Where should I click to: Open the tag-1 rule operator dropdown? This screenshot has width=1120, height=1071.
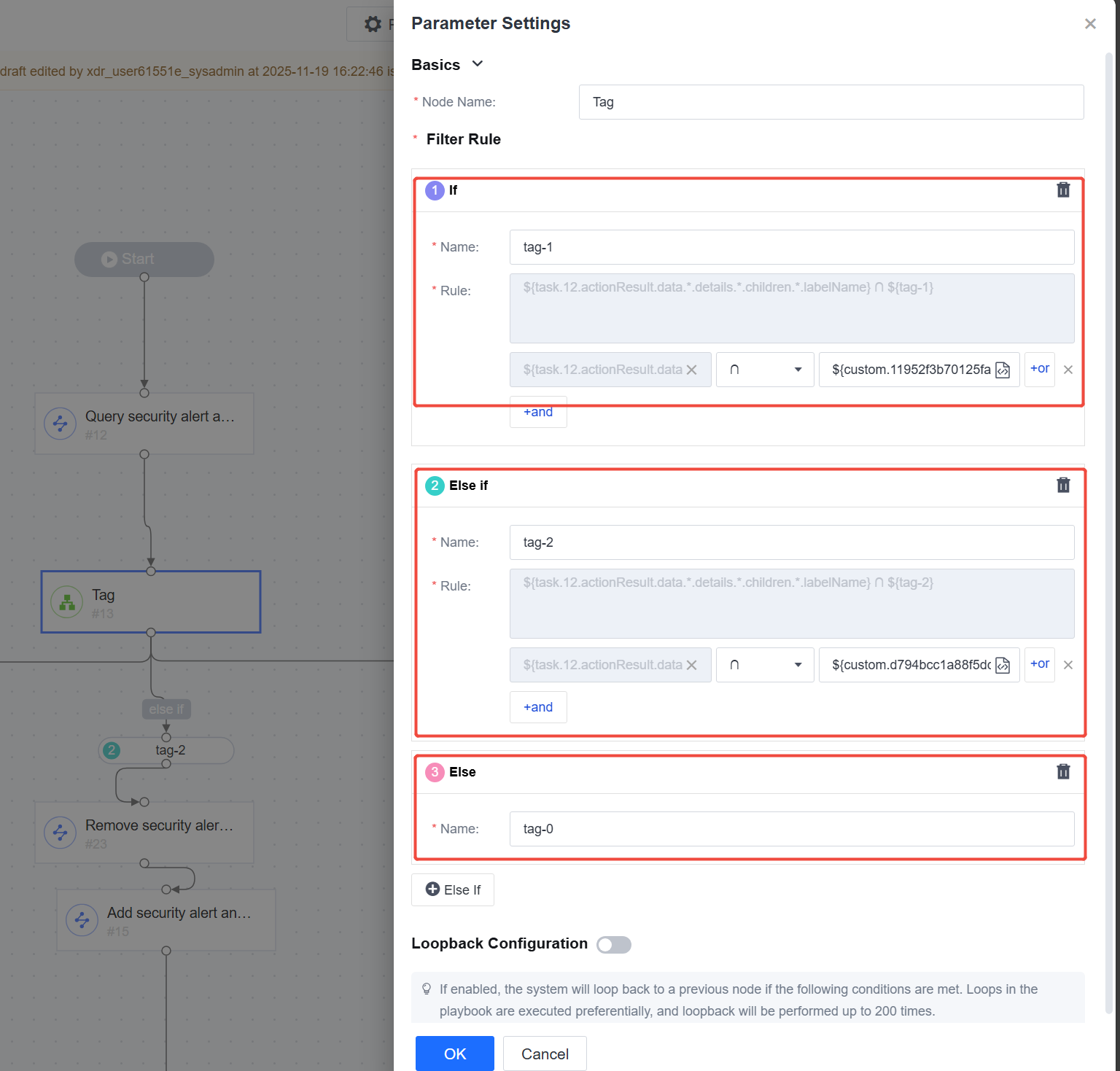pos(765,370)
